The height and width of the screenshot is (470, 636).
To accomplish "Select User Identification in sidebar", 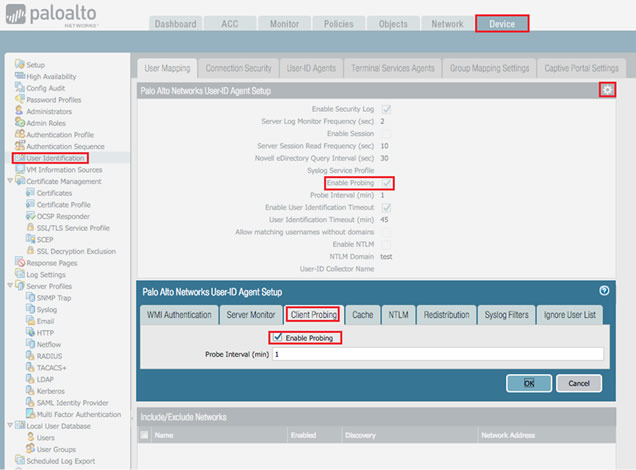I will tap(55, 158).
